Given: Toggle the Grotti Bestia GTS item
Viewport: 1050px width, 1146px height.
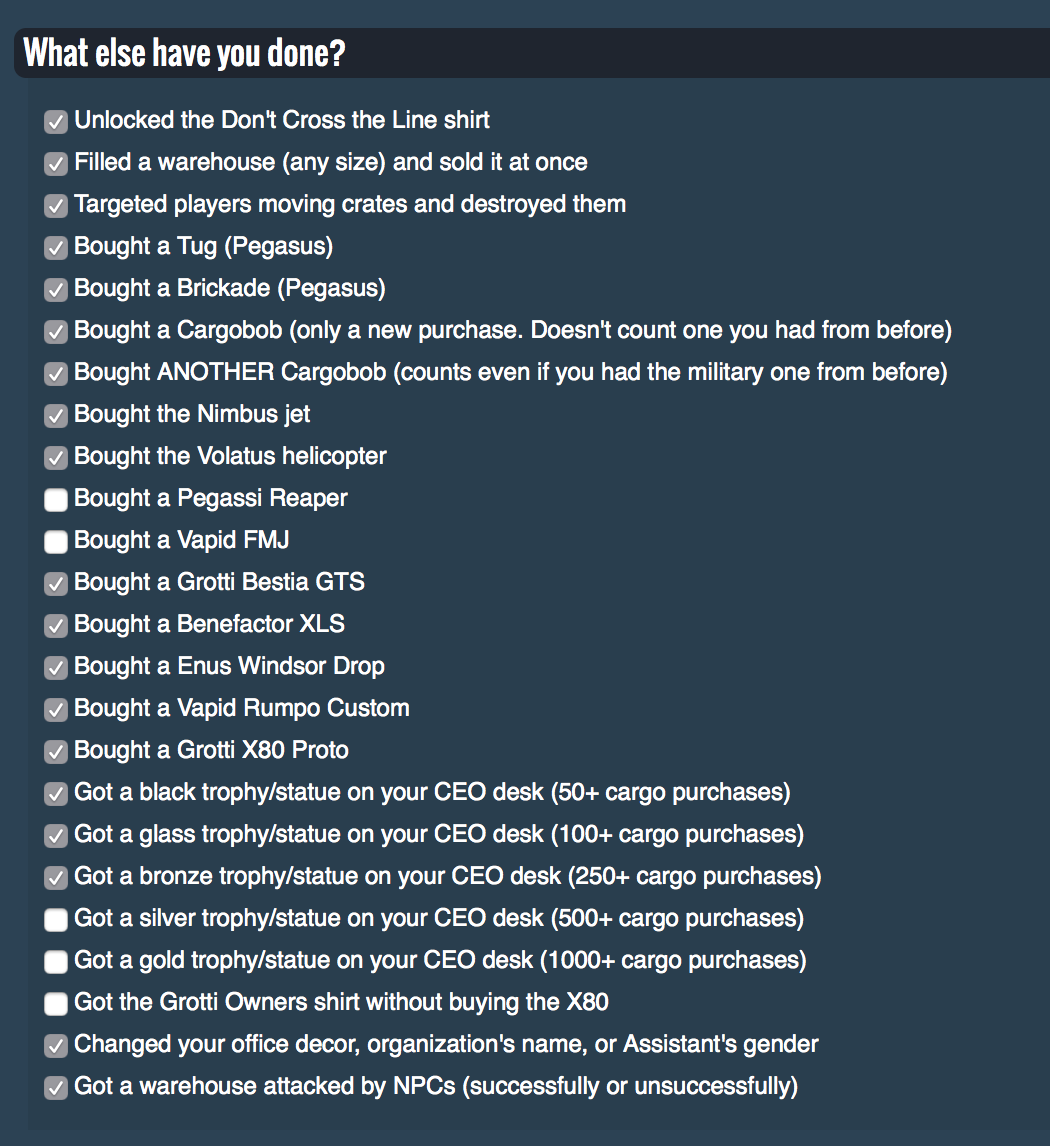Looking at the screenshot, I should (x=55, y=583).
